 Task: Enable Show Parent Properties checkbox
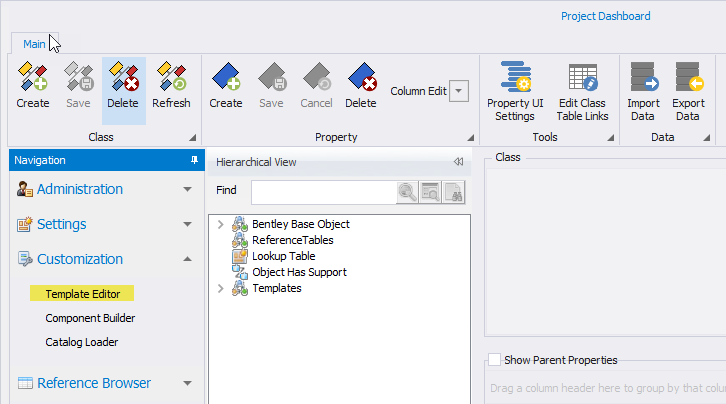click(494, 360)
